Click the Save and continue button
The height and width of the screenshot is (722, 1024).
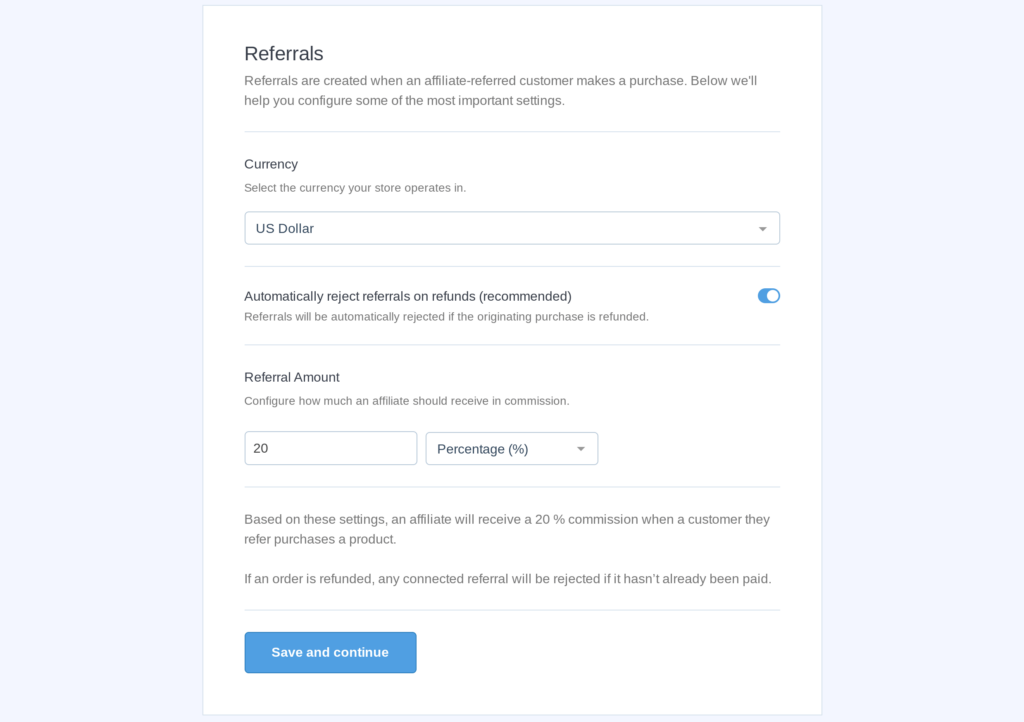point(330,652)
